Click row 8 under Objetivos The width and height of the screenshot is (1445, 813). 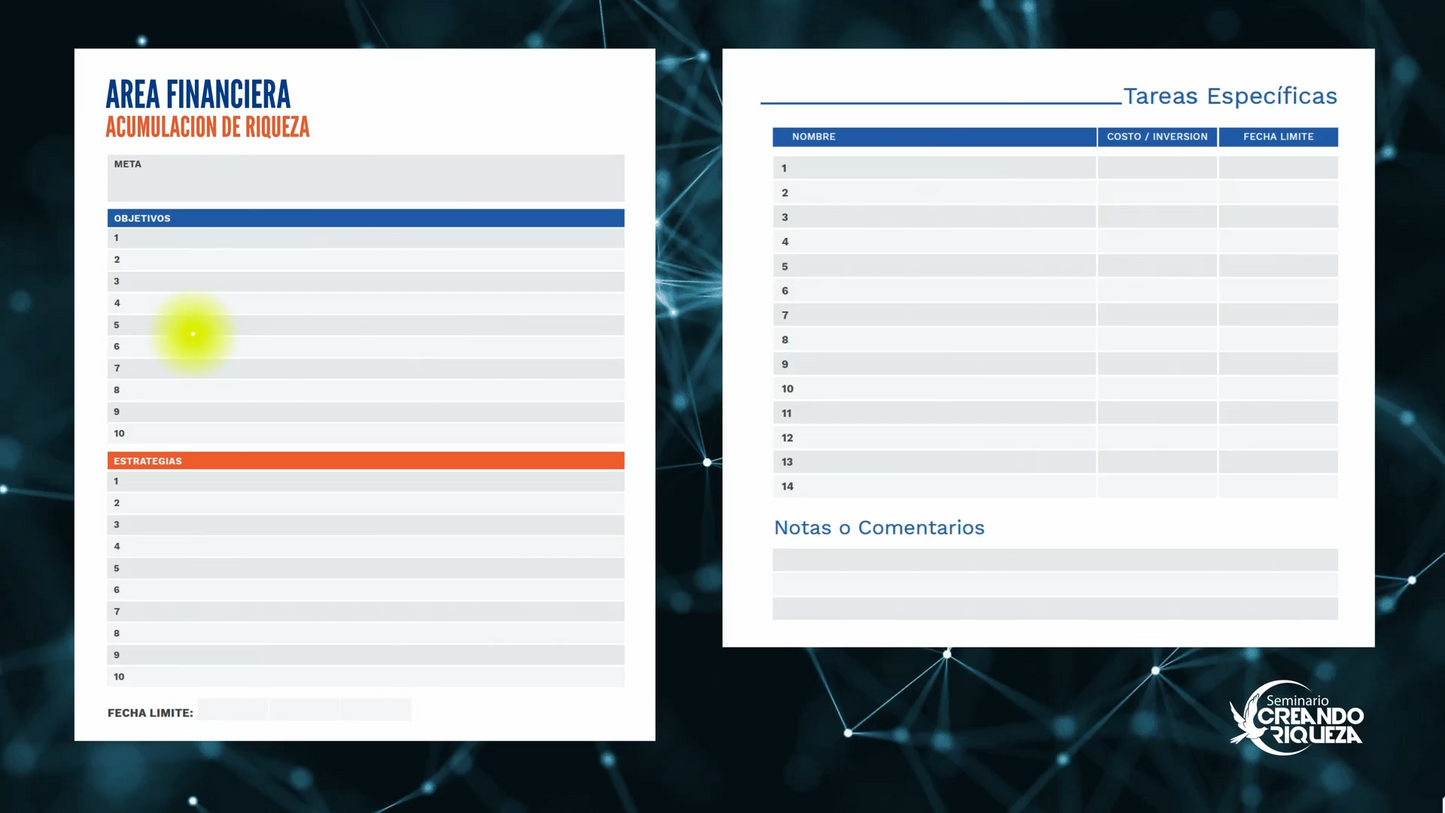(x=365, y=390)
